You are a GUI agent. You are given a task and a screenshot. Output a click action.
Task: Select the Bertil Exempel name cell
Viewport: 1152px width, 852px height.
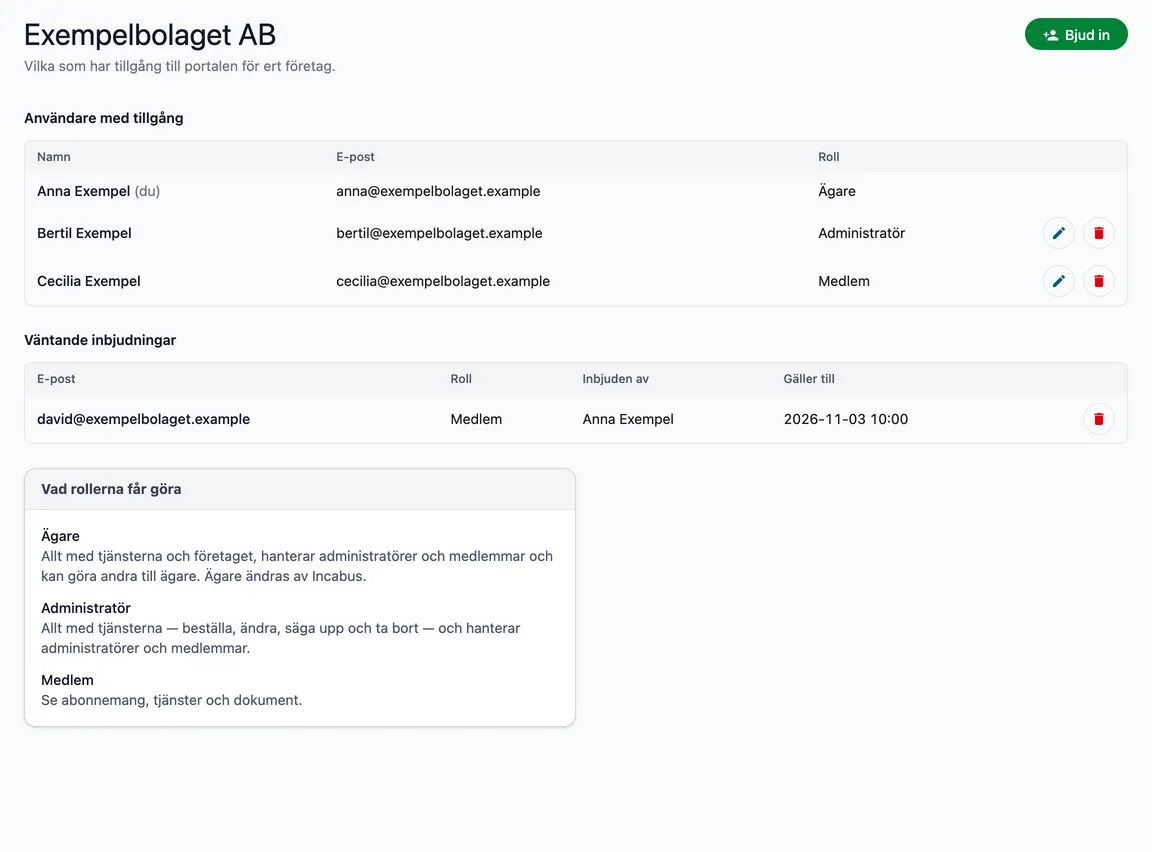[x=84, y=233]
